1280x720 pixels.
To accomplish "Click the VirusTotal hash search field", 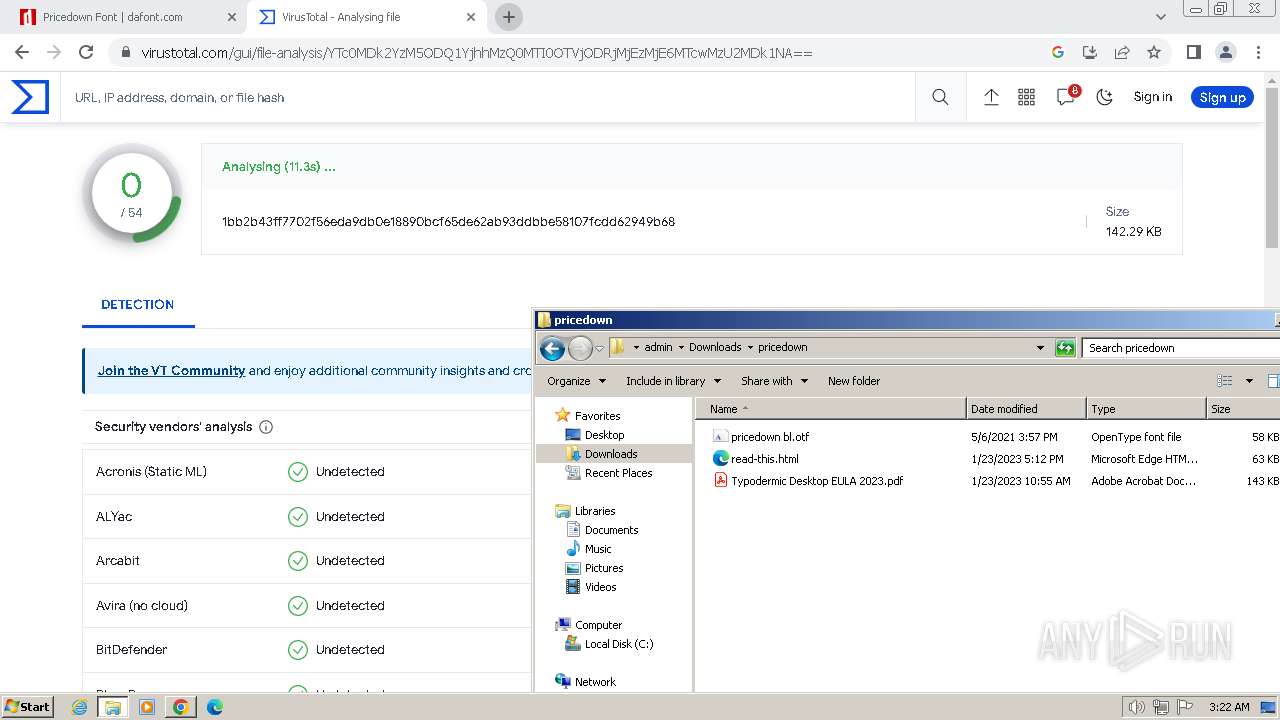I will point(490,97).
